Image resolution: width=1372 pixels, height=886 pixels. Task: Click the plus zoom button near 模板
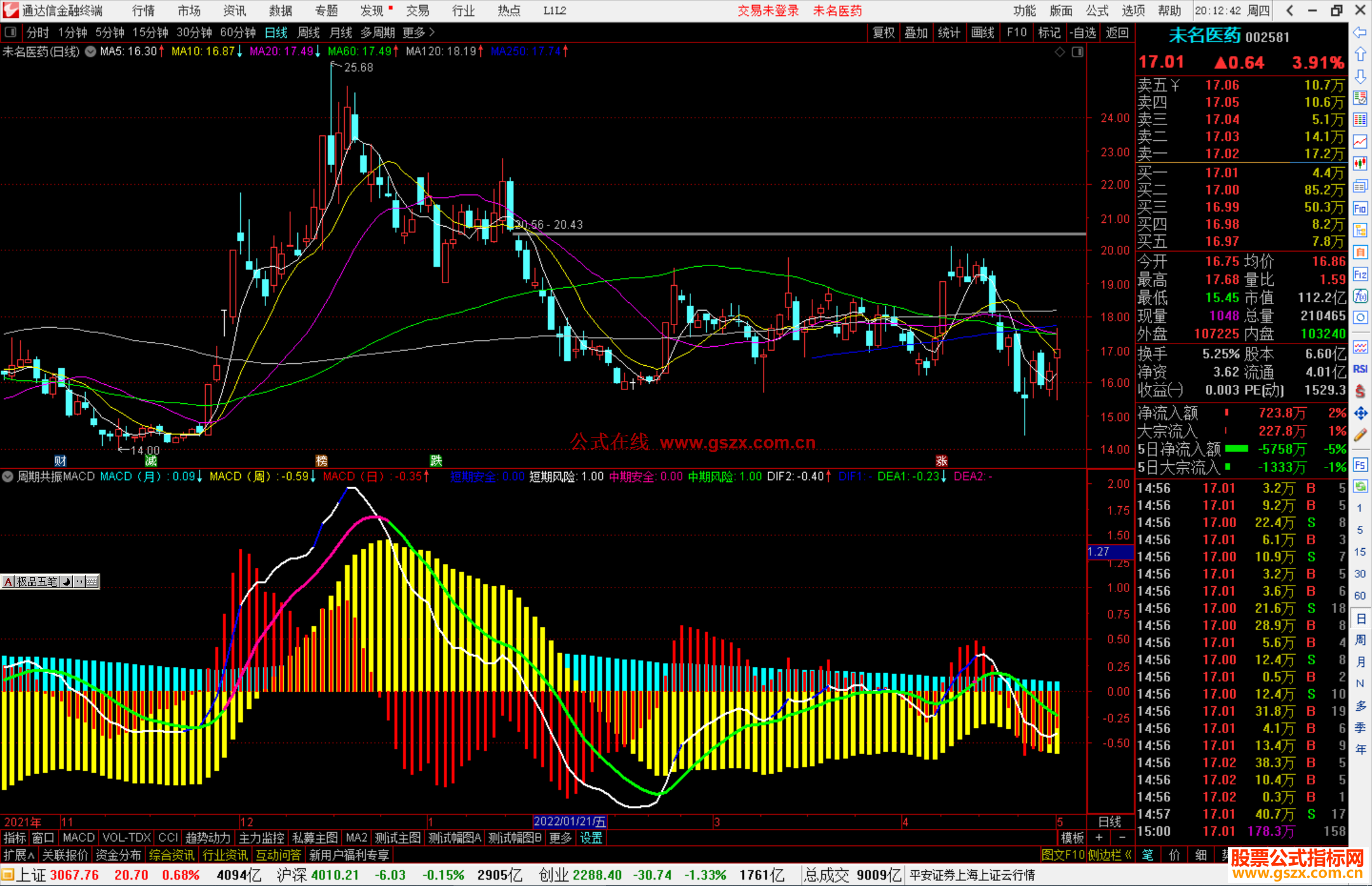[1099, 838]
